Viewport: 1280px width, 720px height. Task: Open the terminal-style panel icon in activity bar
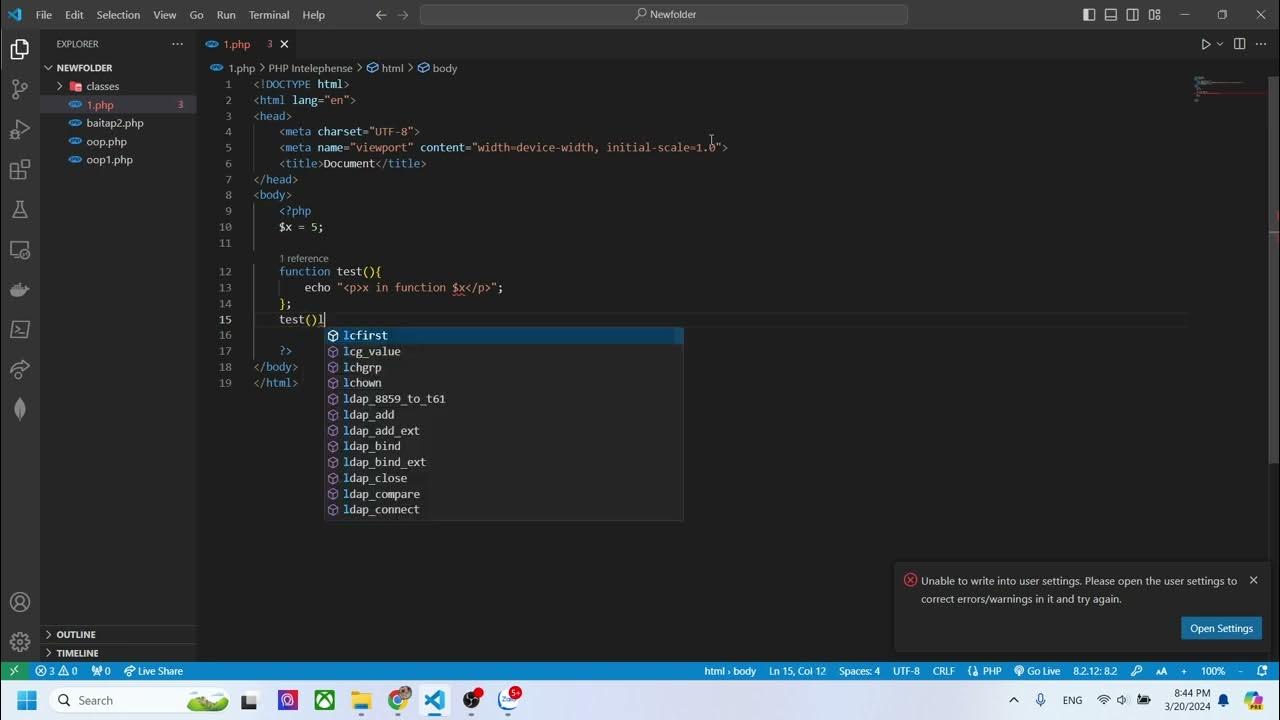[x=19, y=329]
